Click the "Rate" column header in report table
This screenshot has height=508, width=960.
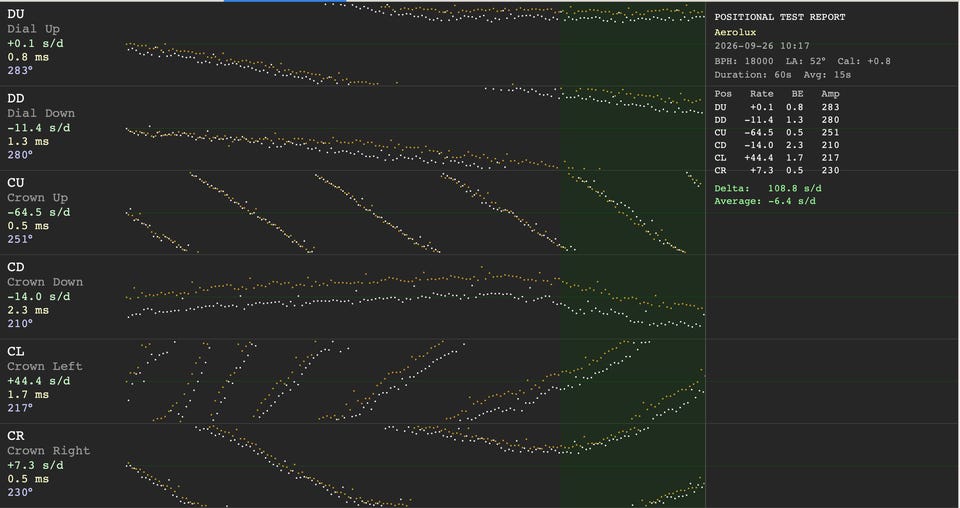(762, 94)
